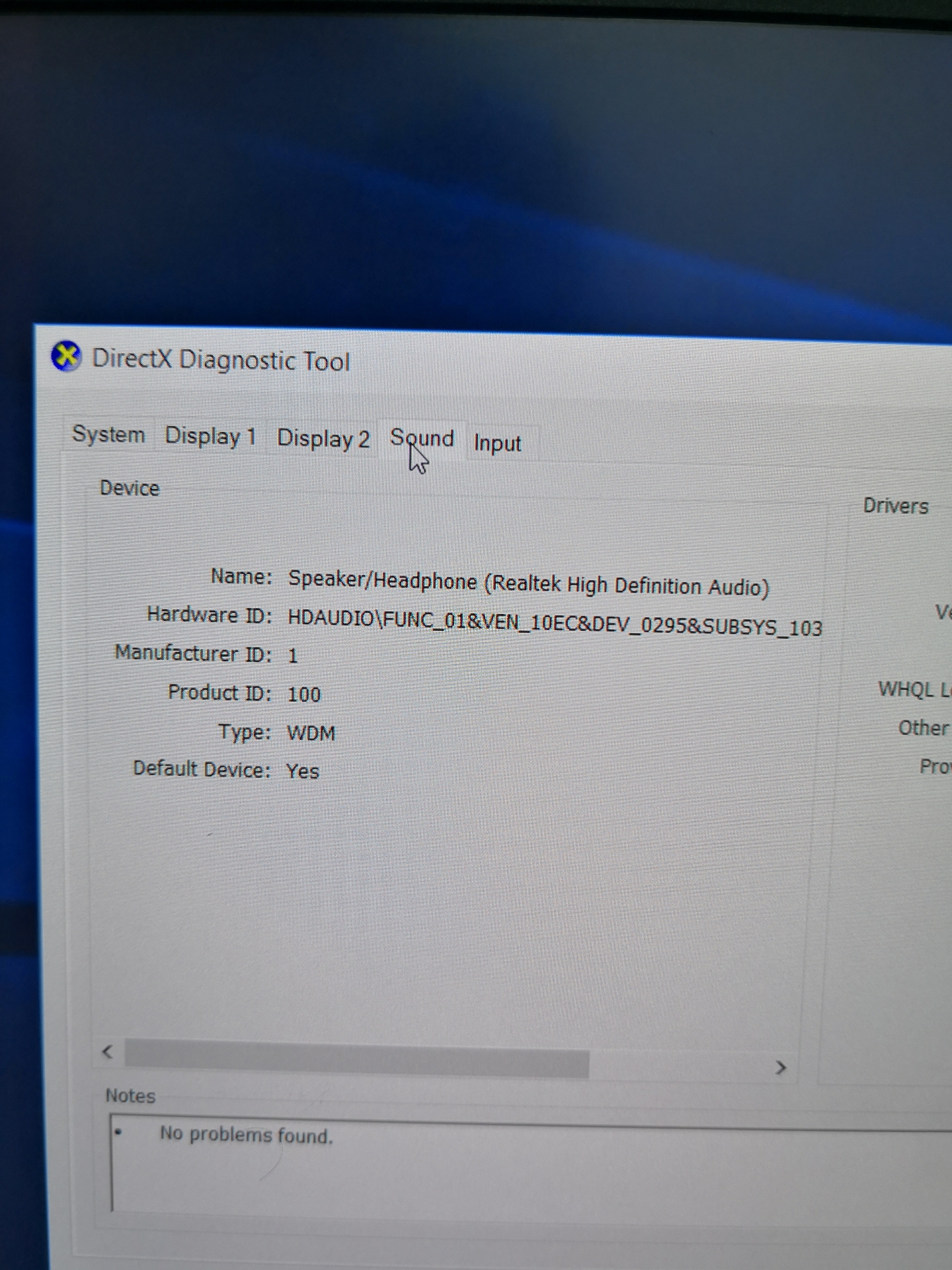Open the Display 1 tab
Viewport: 952px width, 1270px height.
click(210, 437)
